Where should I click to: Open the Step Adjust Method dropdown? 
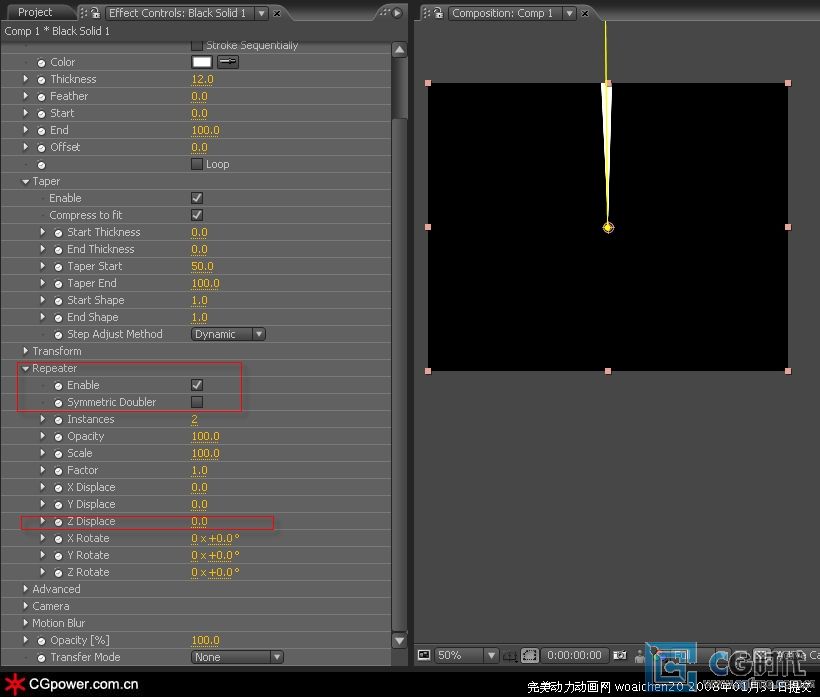click(228, 334)
